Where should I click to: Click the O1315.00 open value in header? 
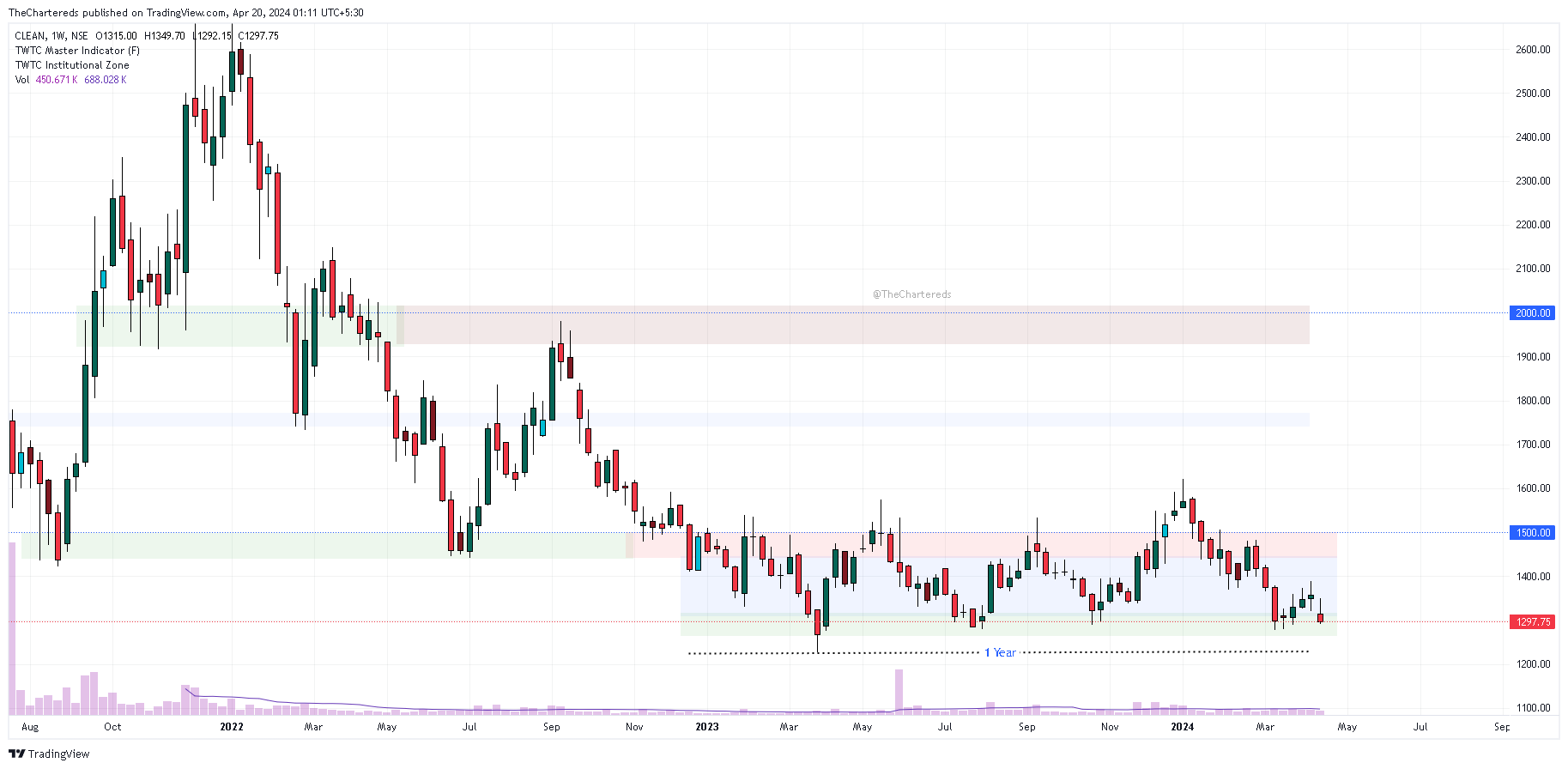pyautogui.click(x=116, y=36)
